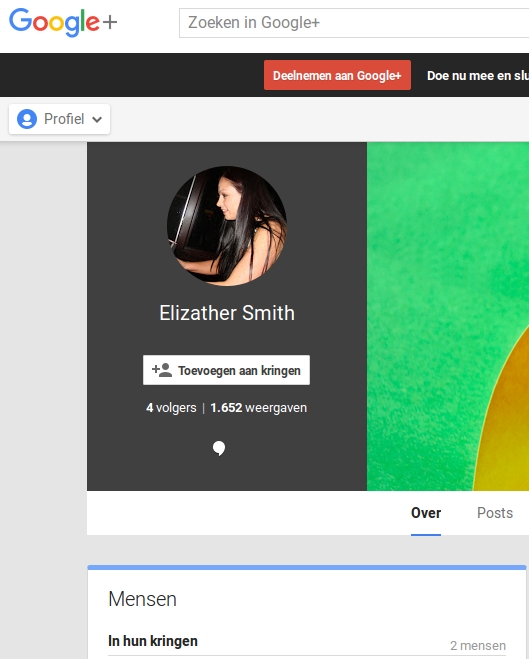Screen dimensions: 529x659
Task: Expand the Profiel dropdown chevron
Action: tap(97, 119)
